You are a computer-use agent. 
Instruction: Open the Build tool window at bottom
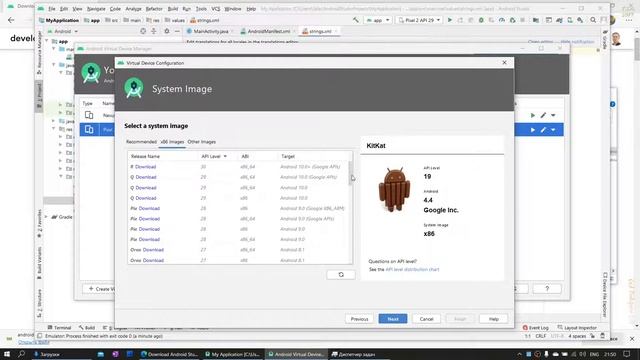[87, 328]
